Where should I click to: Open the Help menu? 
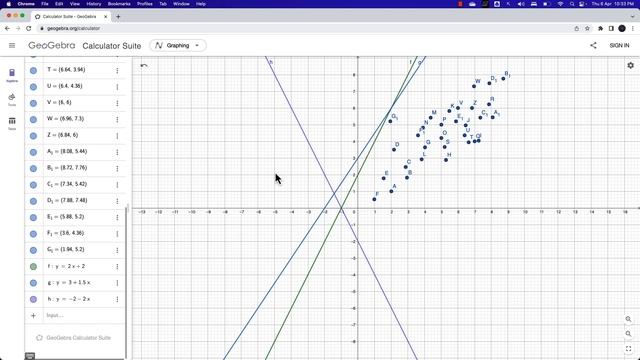(x=200, y=4)
